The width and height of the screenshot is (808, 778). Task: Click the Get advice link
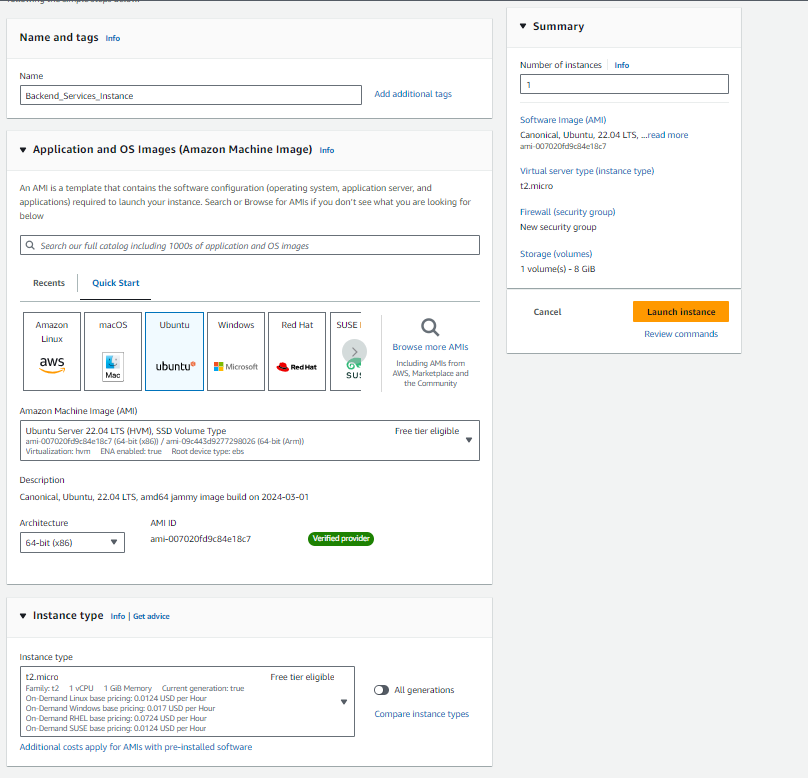pyautogui.click(x=151, y=616)
